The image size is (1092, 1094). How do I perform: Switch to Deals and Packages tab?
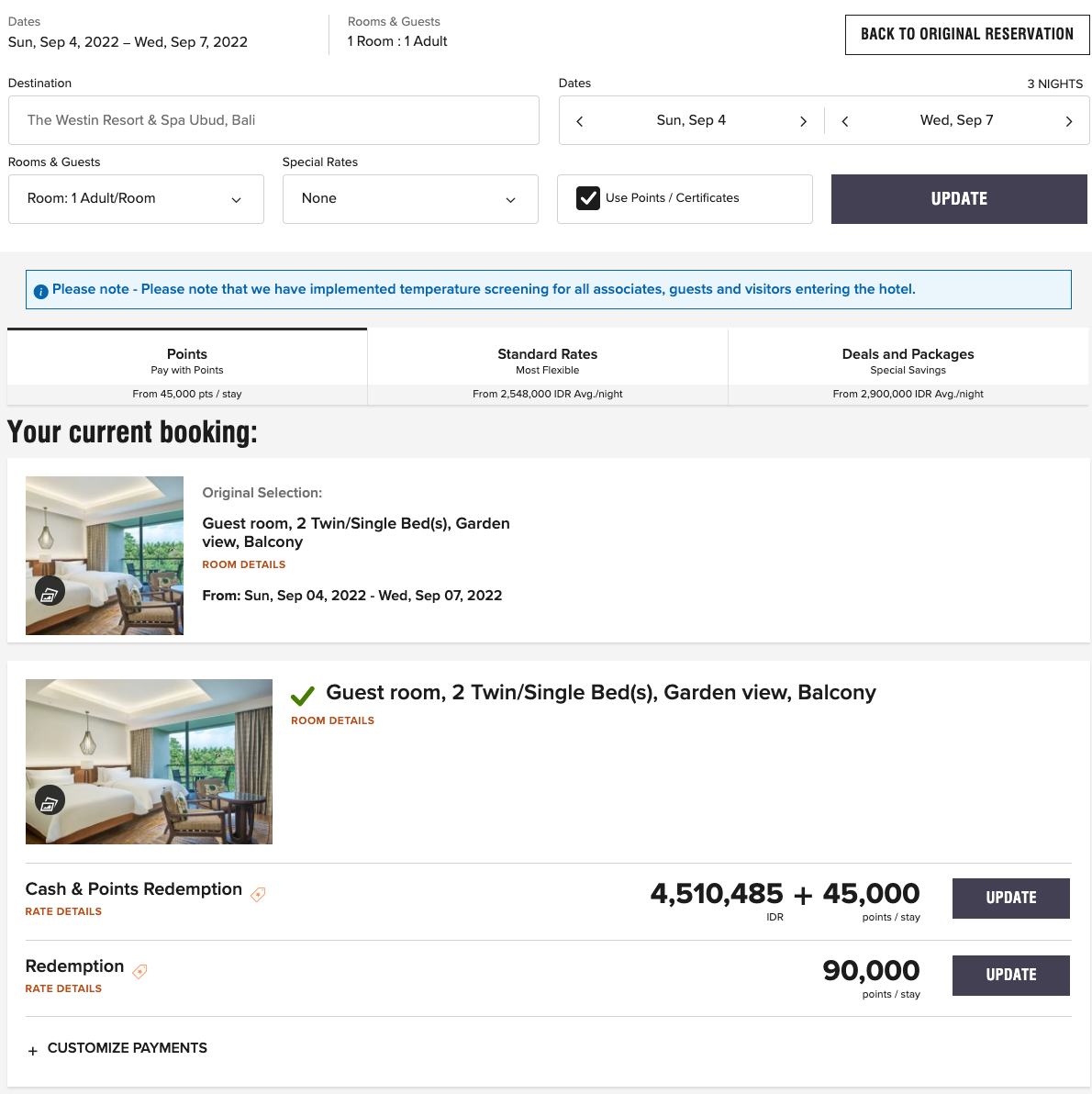(908, 367)
